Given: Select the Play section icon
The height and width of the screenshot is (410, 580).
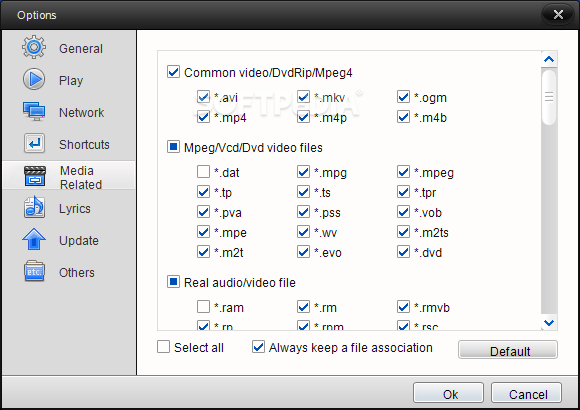Looking at the screenshot, I should tap(34, 79).
